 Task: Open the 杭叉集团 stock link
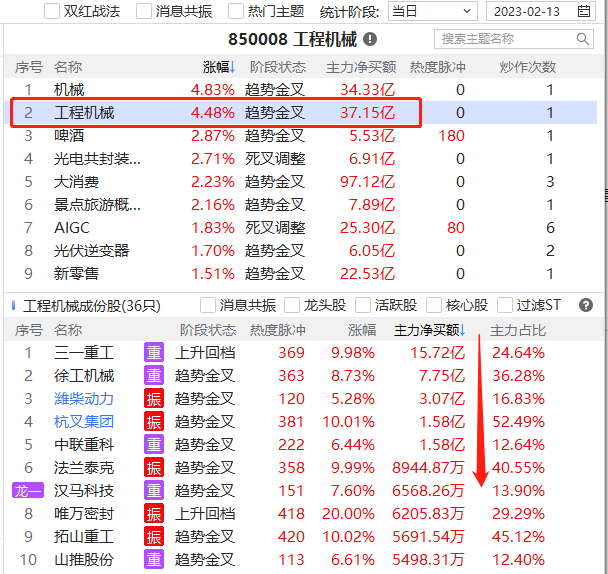click(84, 422)
